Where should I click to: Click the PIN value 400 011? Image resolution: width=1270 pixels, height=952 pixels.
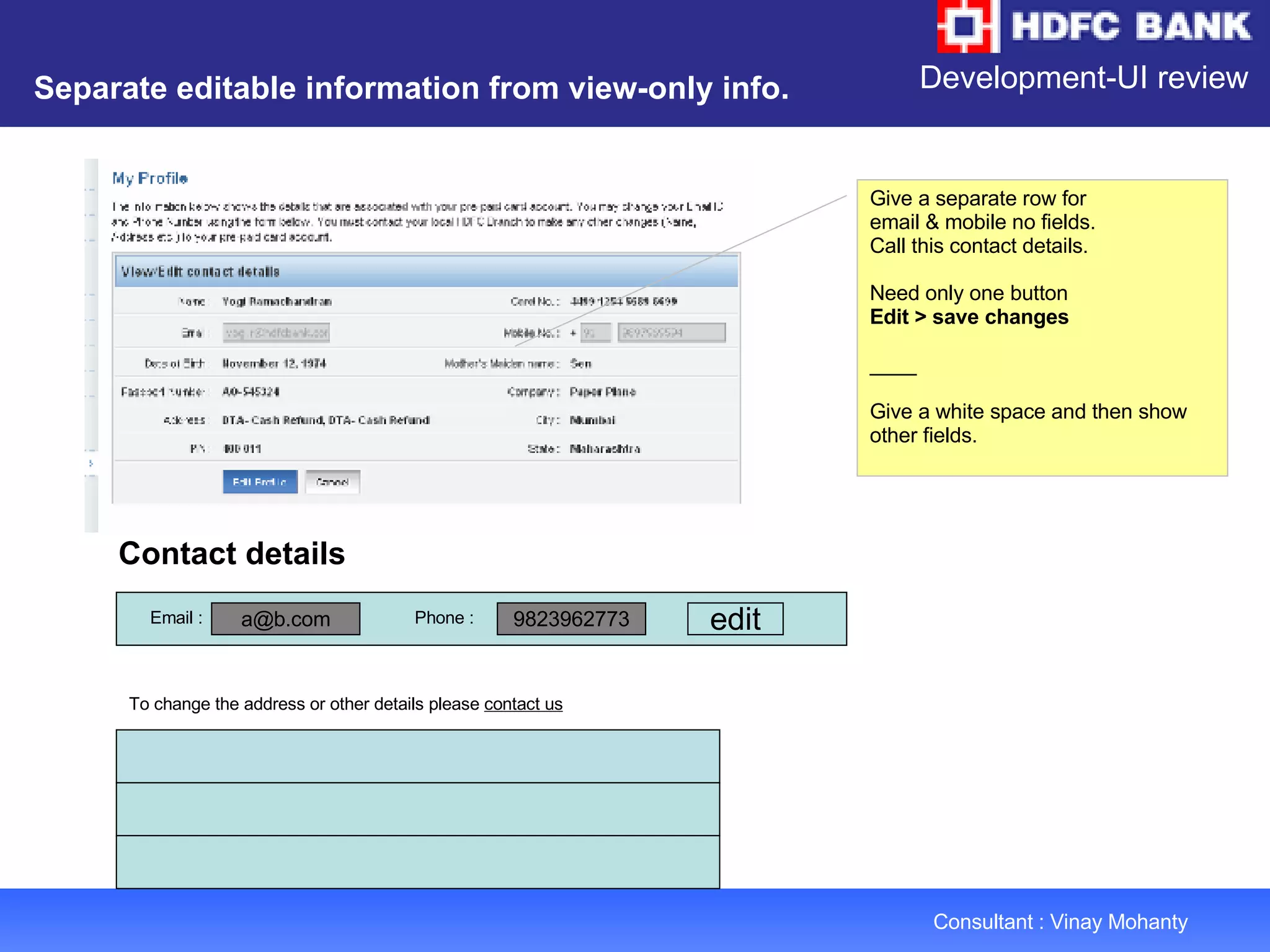point(242,449)
